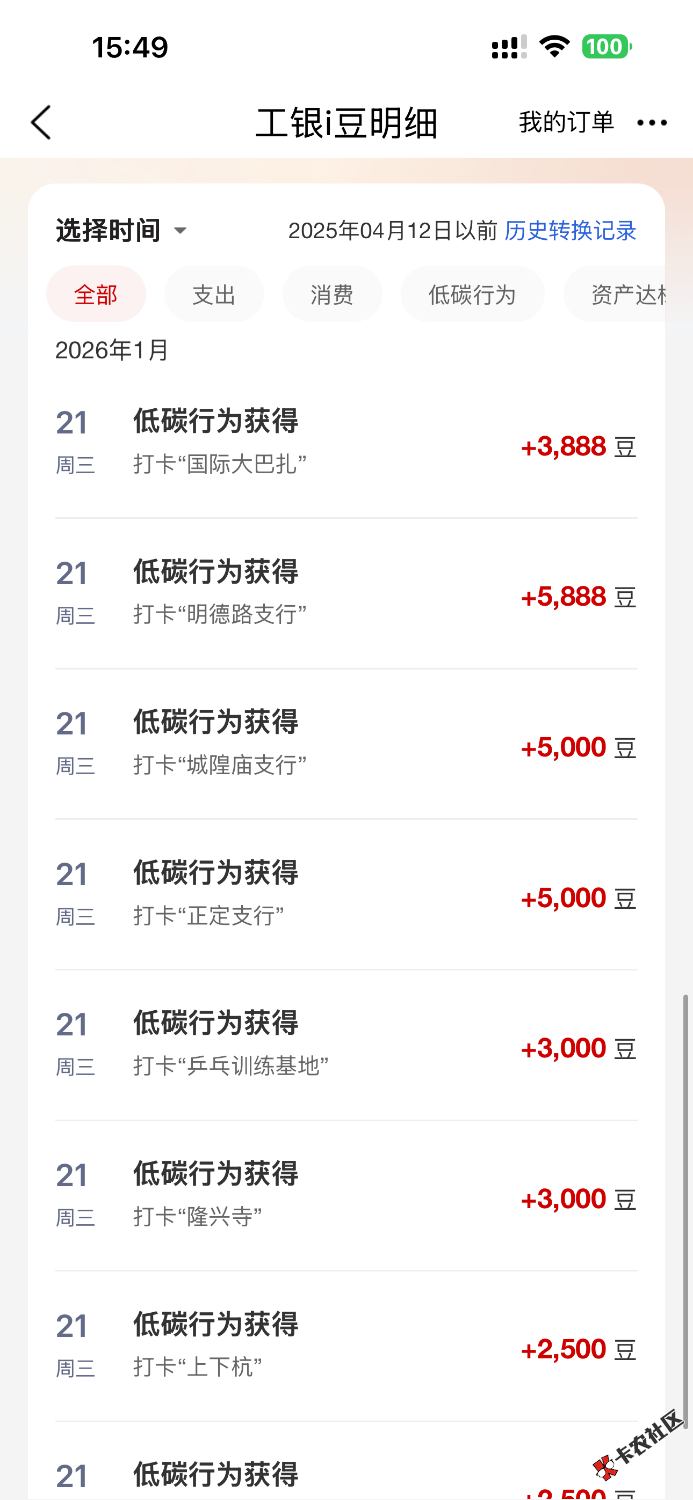Open the 历史转换记录 link
693x1500 pixels.
570,231
